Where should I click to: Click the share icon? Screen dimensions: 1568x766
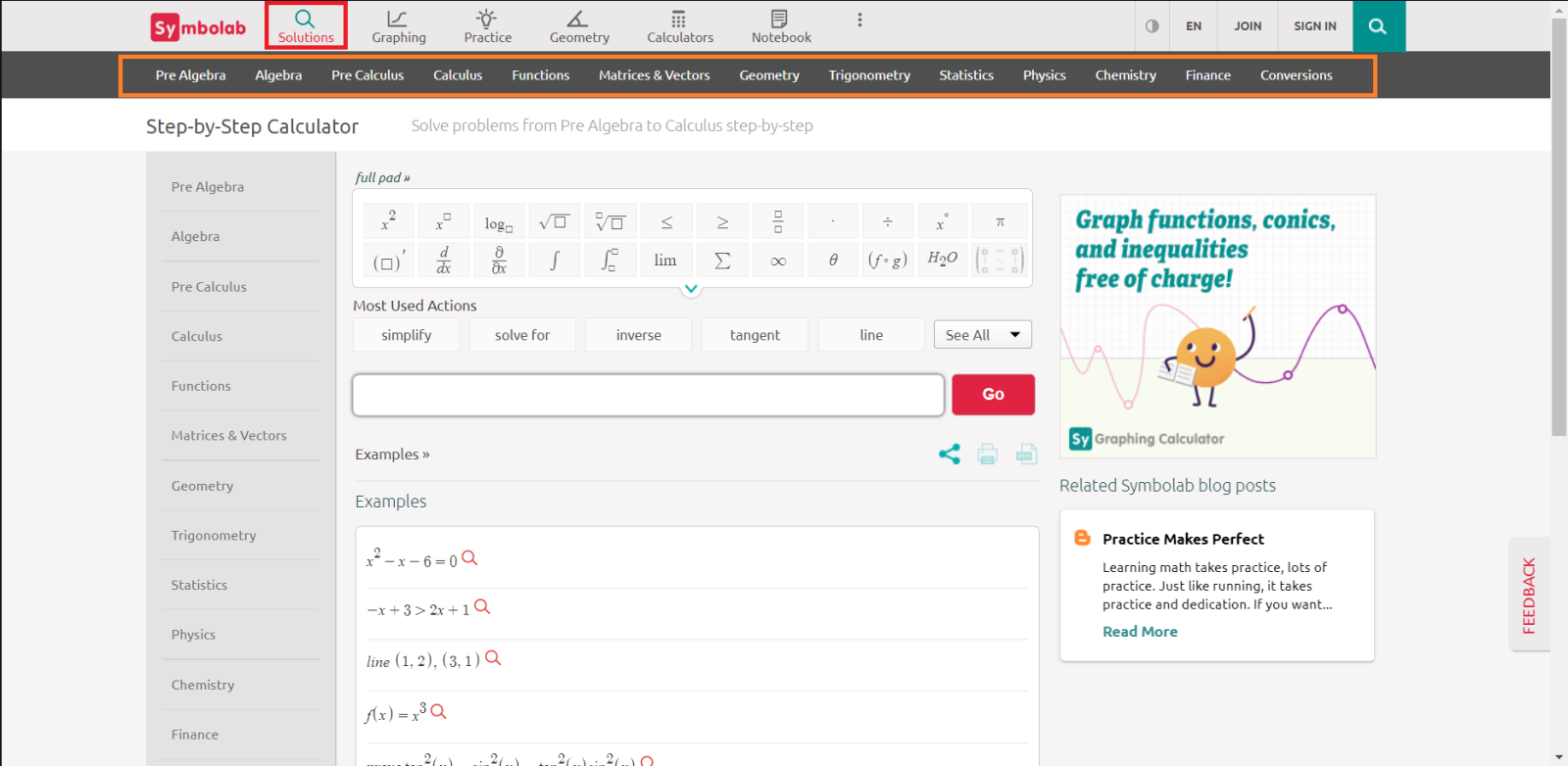tap(949, 454)
